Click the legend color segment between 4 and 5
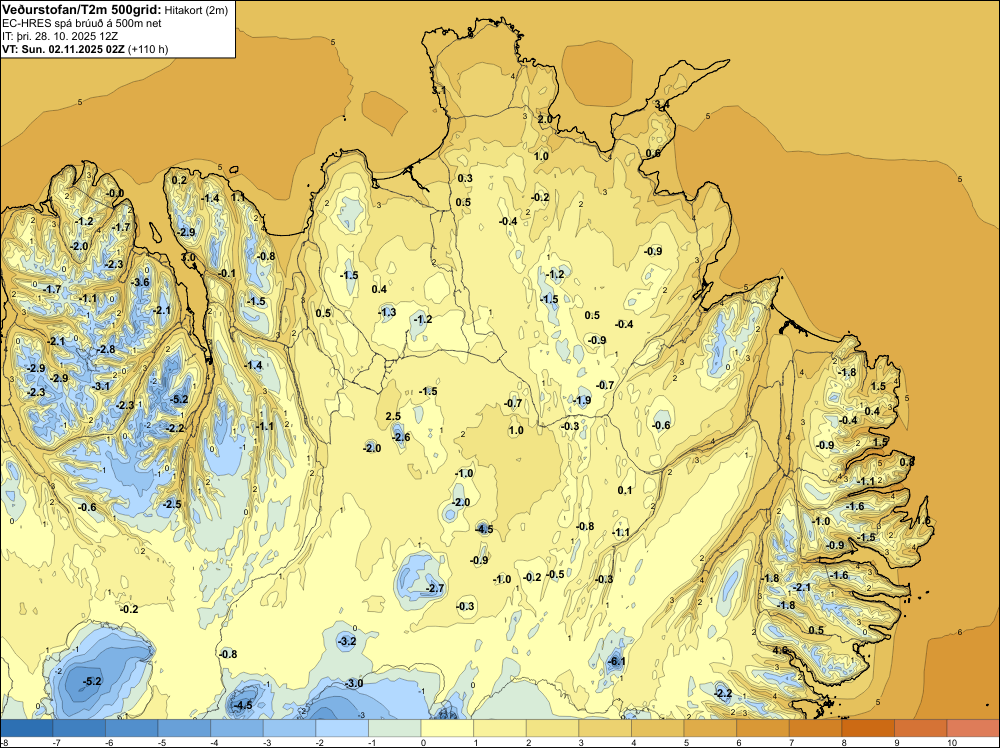The height and width of the screenshot is (748, 1000). (x=658, y=728)
